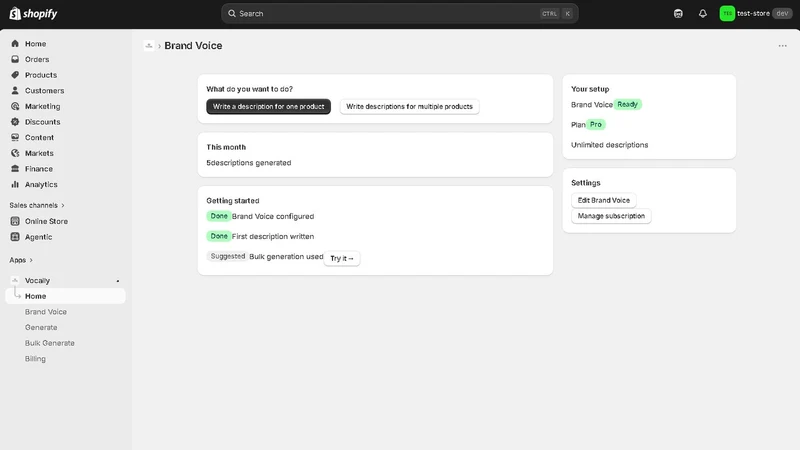Open Finance via its bank icon
This screenshot has height=450, width=800.
click(15, 168)
